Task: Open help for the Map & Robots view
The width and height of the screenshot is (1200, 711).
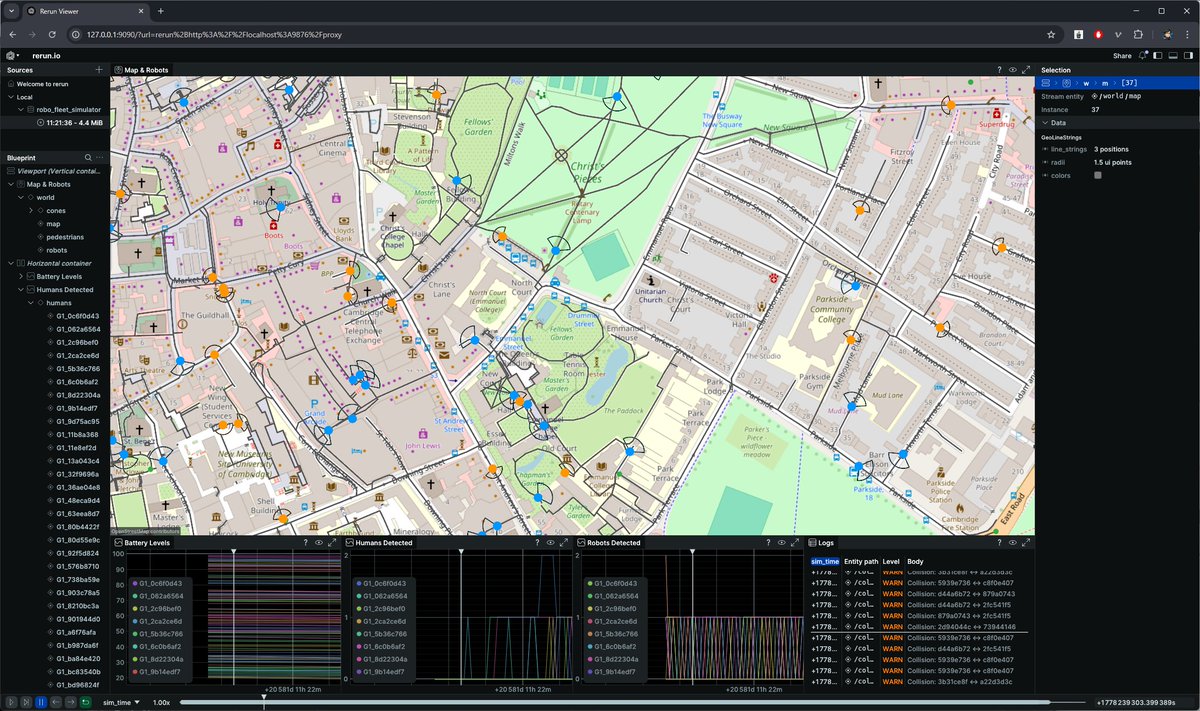Action: [x=1000, y=70]
